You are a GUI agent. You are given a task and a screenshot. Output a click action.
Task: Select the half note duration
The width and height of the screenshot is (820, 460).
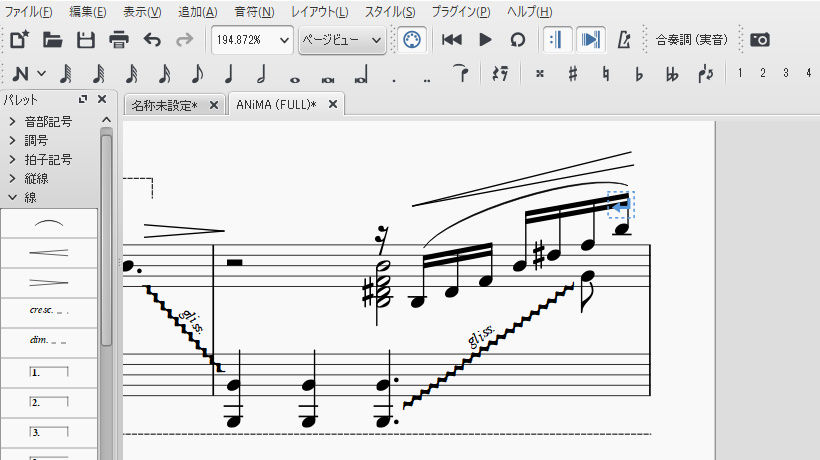click(261, 74)
